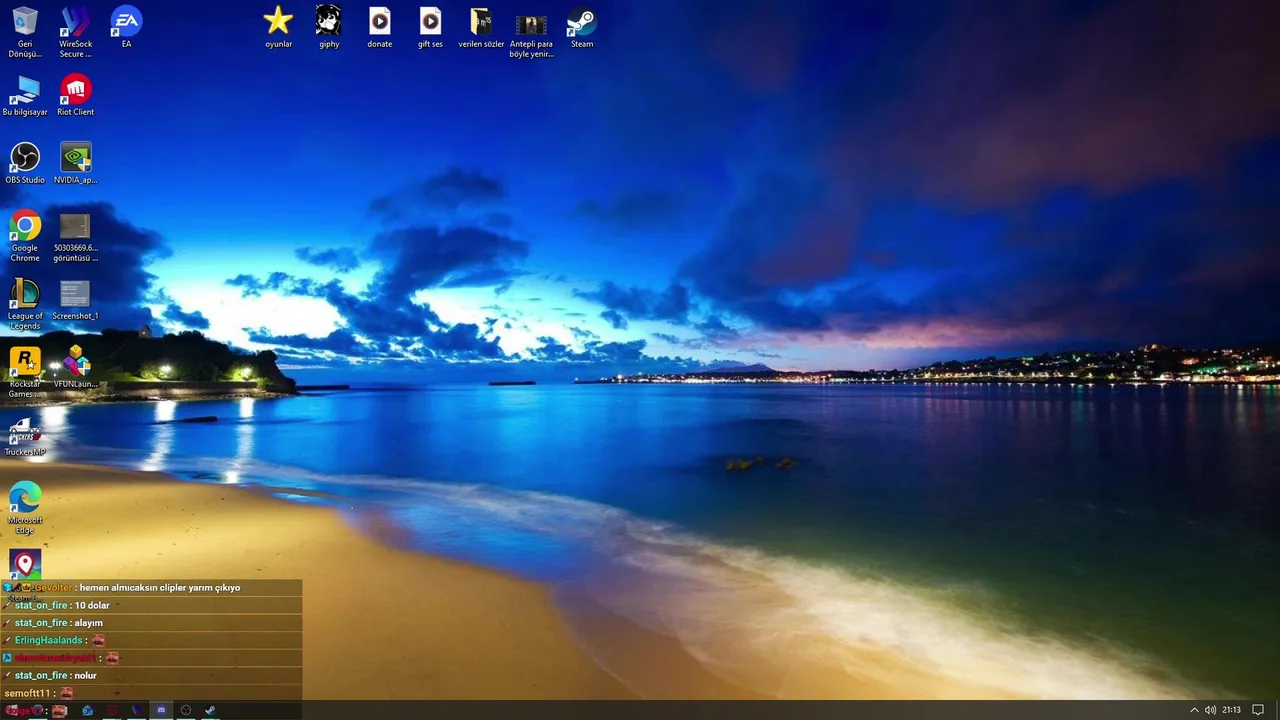The image size is (1280, 720).
Task: Select the donate media file icon
Action: [x=380, y=27]
